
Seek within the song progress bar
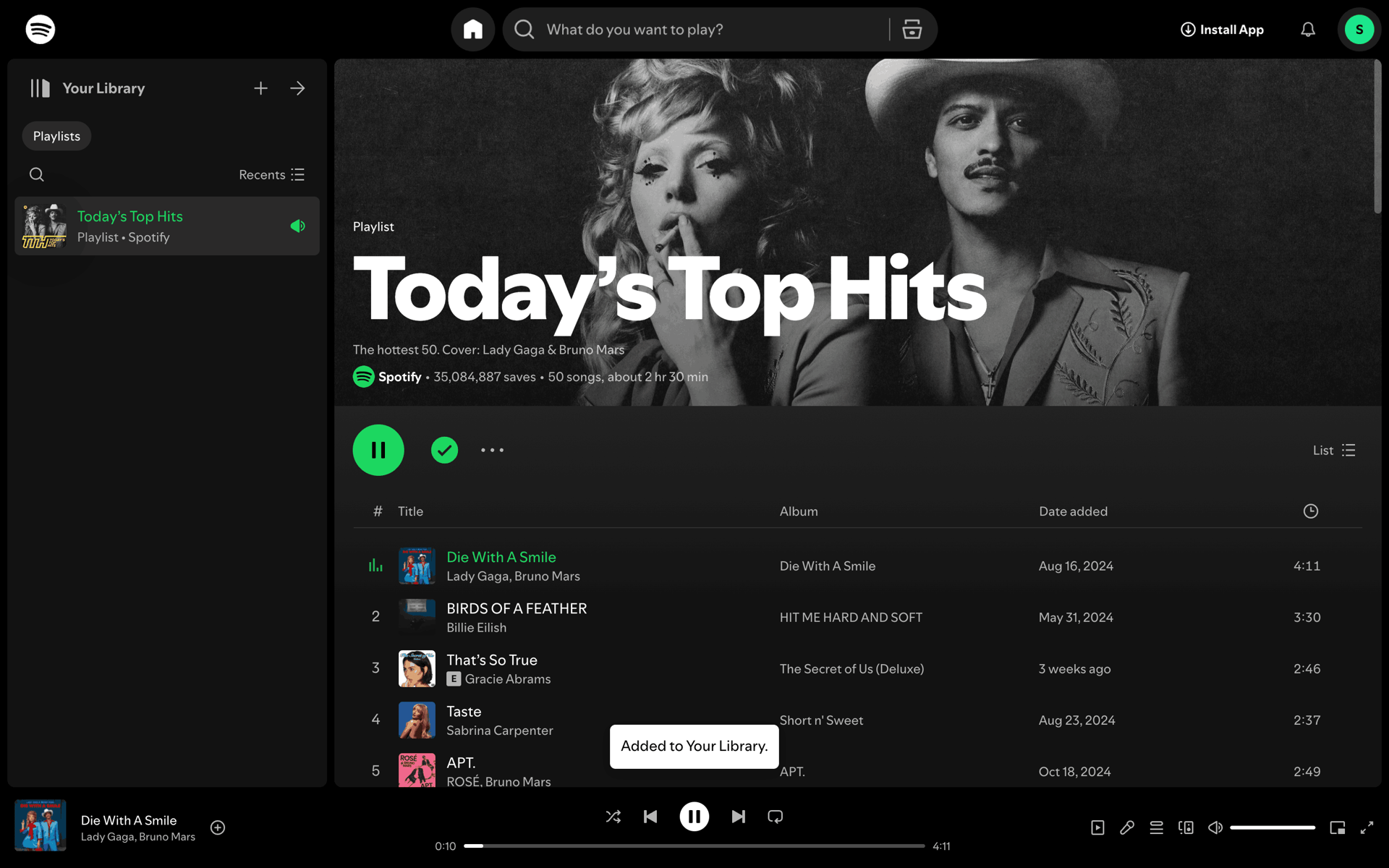(x=694, y=846)
